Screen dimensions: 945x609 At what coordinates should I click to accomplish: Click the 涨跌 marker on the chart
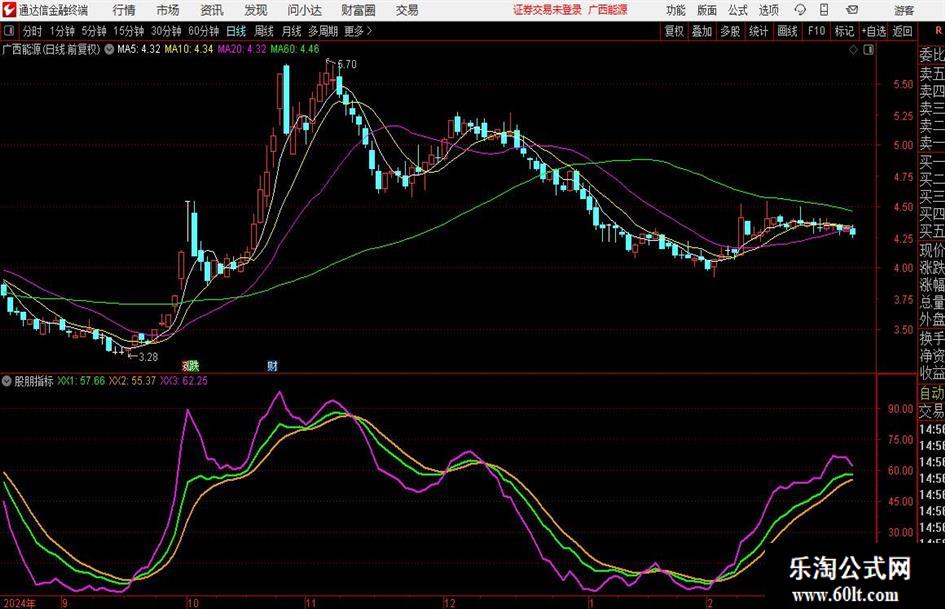(x=190, y=365)
